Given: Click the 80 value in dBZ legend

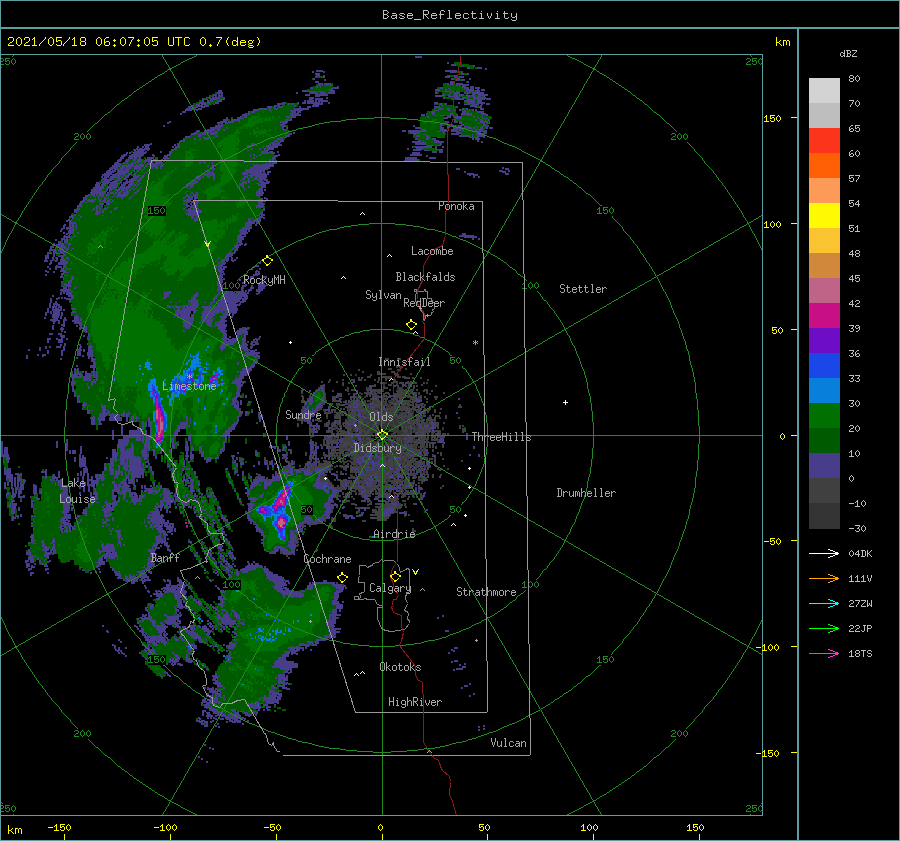Looking at the screenshot, I should point(854,78).
